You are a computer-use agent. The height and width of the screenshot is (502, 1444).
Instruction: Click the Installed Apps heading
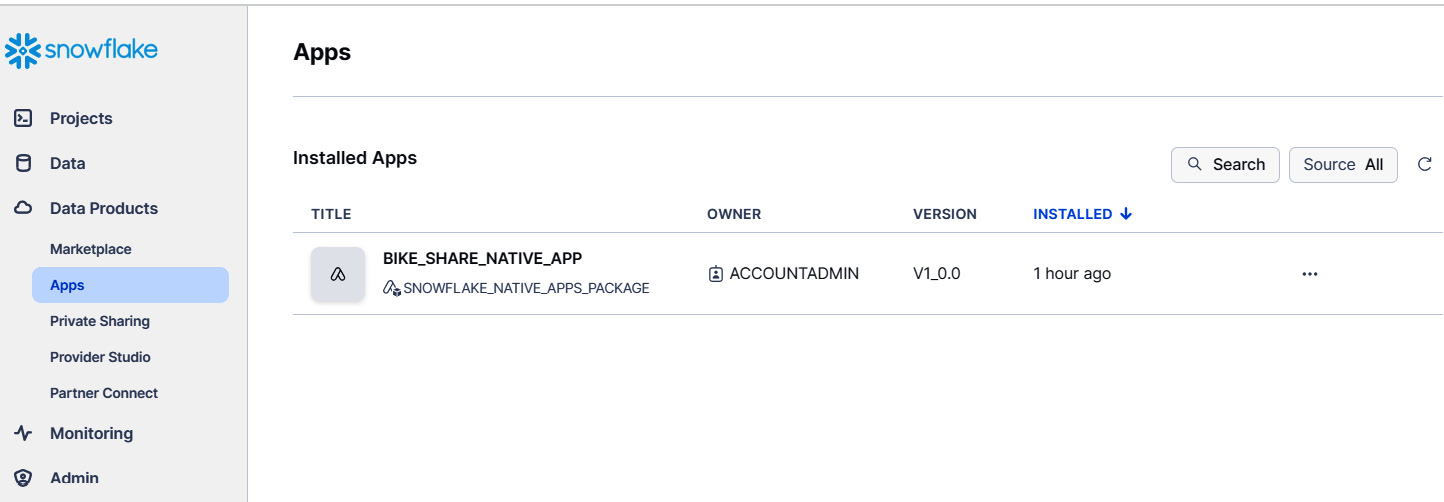click(355, 158)
